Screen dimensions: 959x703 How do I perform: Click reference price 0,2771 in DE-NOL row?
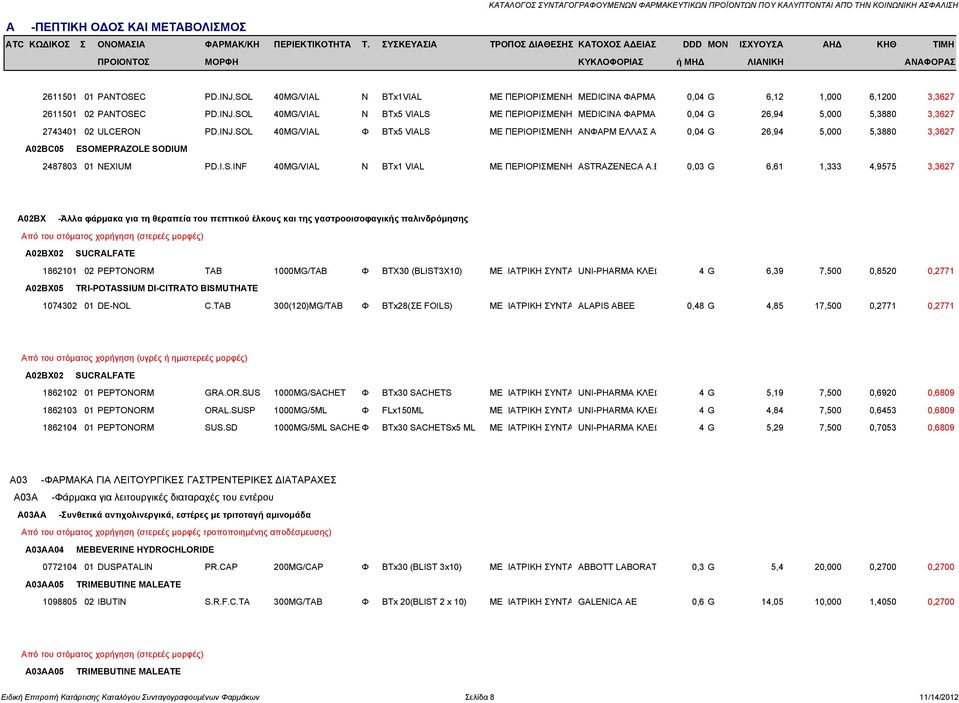click(941, 306)
